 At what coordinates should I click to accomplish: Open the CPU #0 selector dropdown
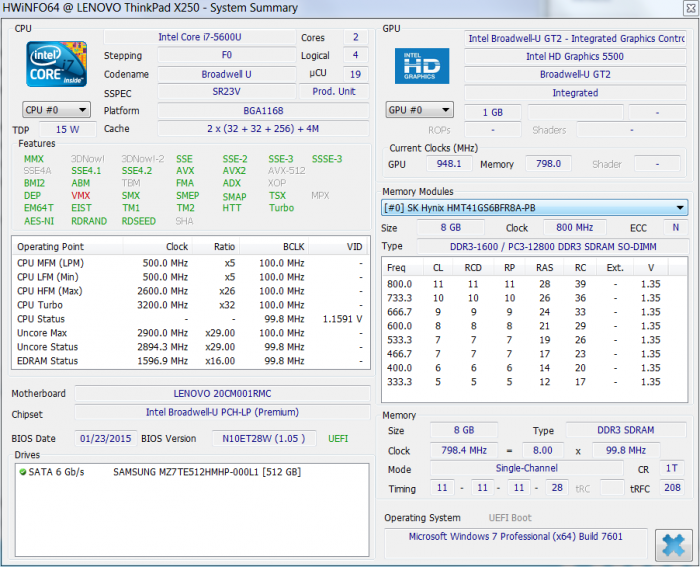(x=56, y=110)
